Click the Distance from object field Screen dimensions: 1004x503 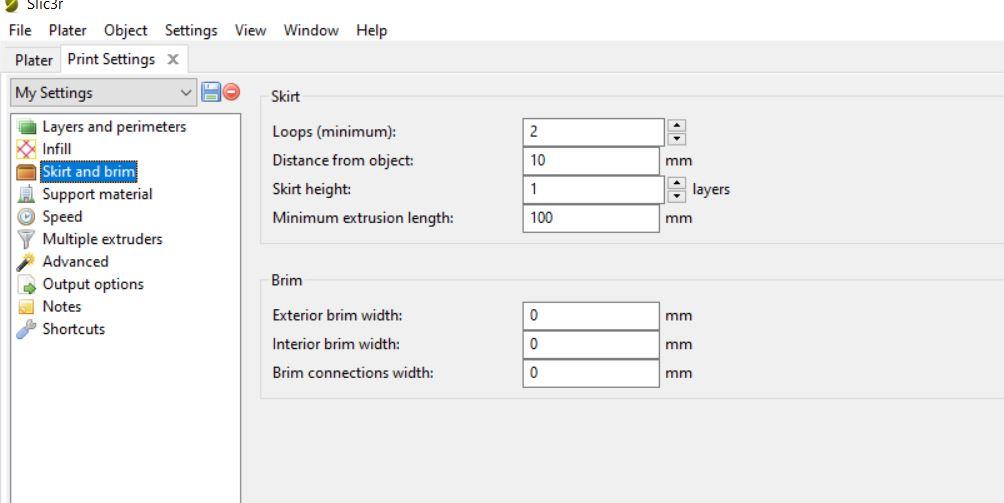tap(590, 160)
